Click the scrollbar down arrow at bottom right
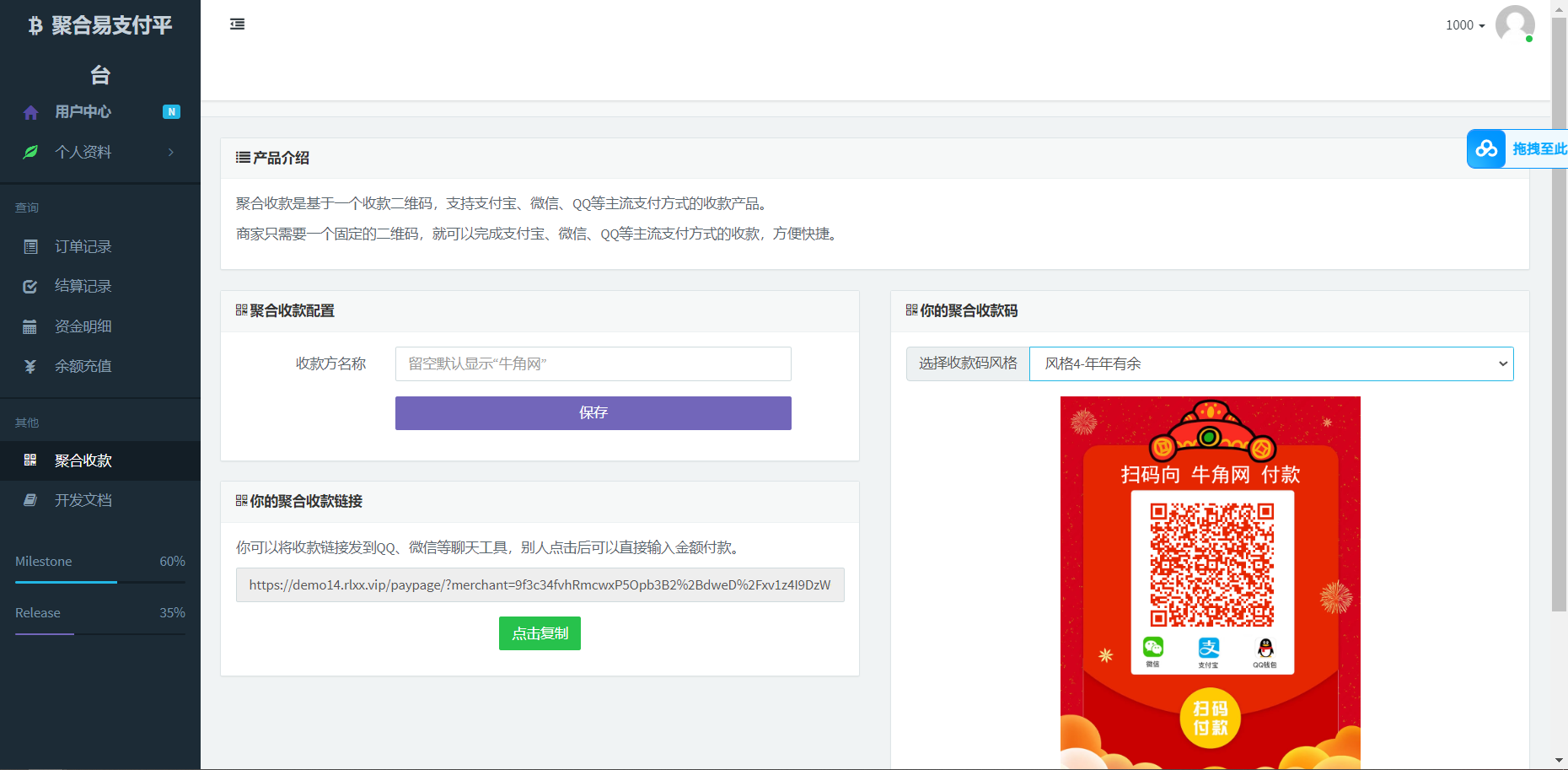This screenshot has width=1568, height=770. click(x=1560, y=761)
